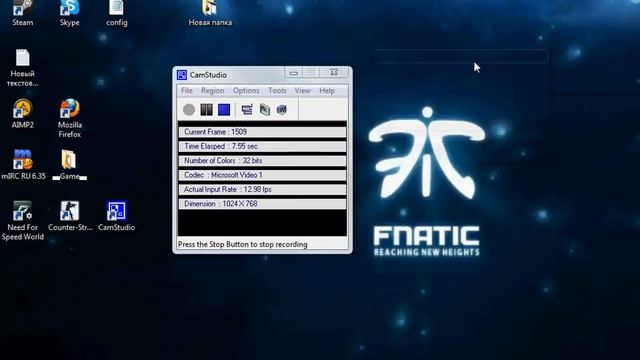
Task: Open the Options menu
Action: [x=246, y=91]
